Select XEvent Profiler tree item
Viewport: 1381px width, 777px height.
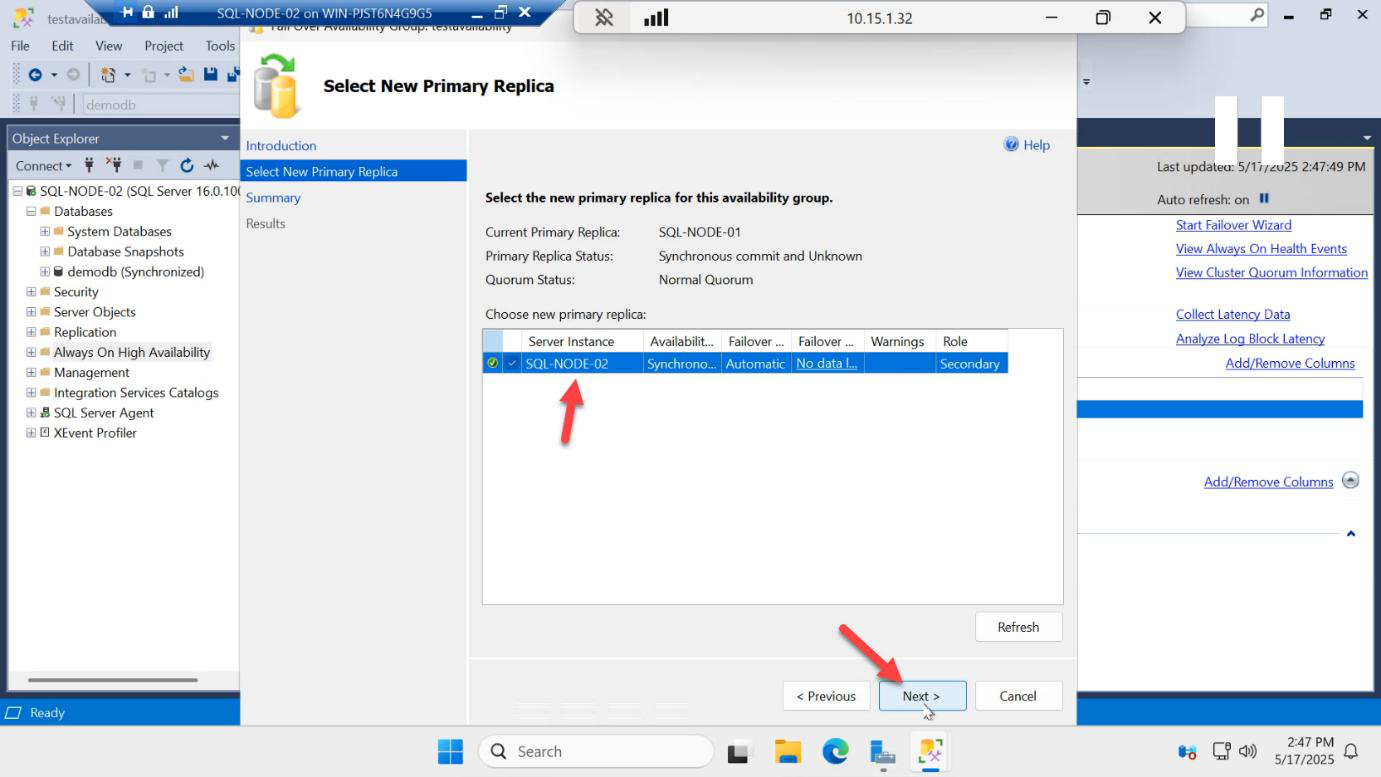pyautogui.click(x=95, y=433)
